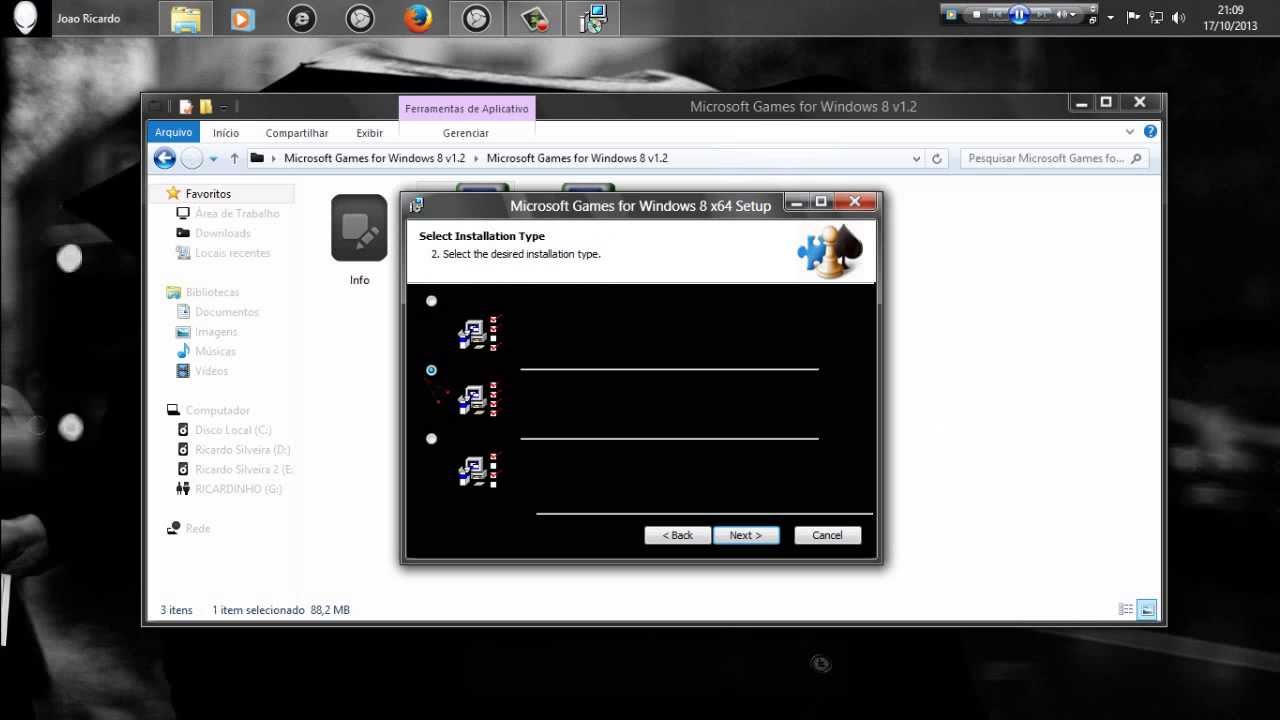
Task: Open Chrome icon between Explorer and Firefox
Action: coord(360,18)
